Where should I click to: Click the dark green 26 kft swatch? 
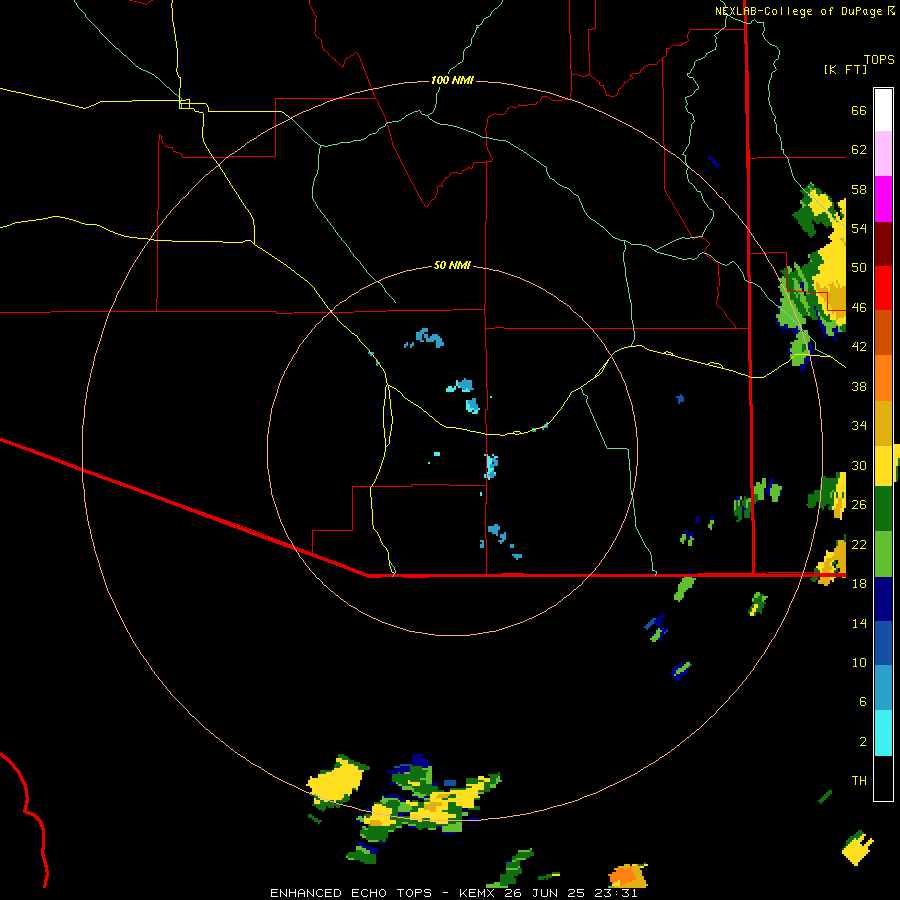click(x=883, y=509)
